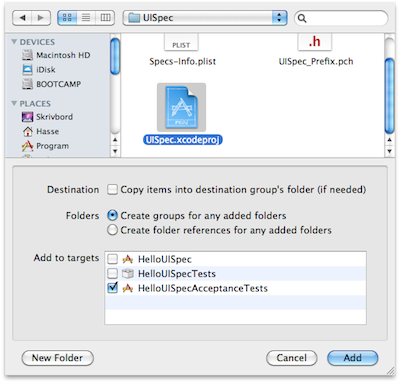Open the UISpec folder path popup
Viewport: 400px width, 383px height.
(205, 18)
